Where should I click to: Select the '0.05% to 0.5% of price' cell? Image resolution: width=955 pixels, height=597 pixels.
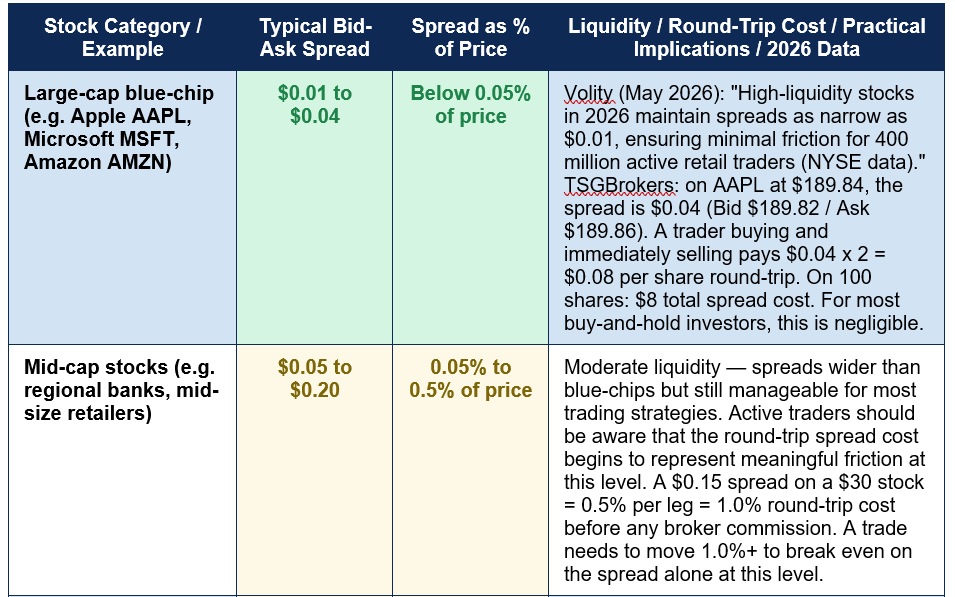(470, 470)
